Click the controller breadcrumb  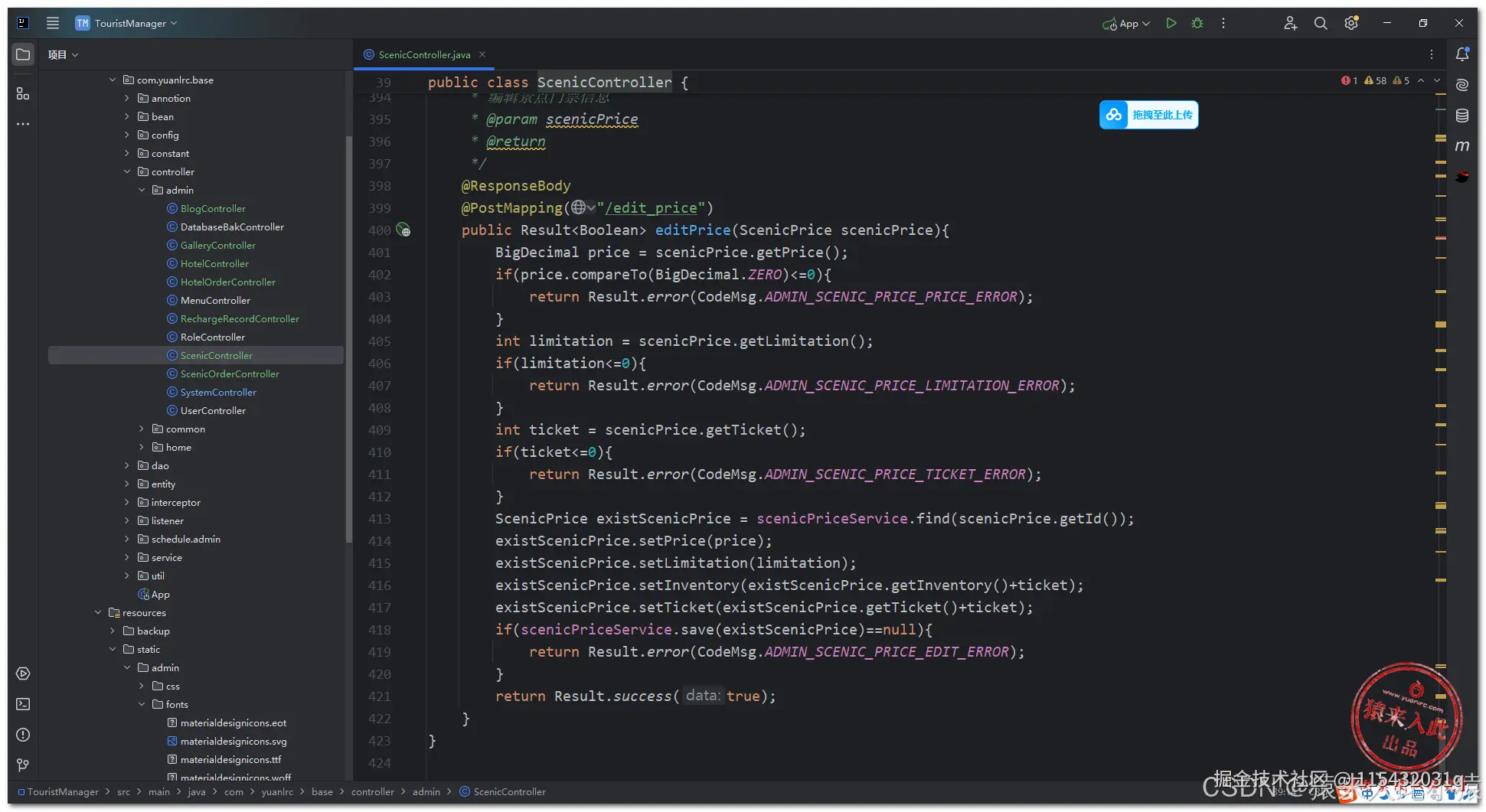click(x=373, y=791)
